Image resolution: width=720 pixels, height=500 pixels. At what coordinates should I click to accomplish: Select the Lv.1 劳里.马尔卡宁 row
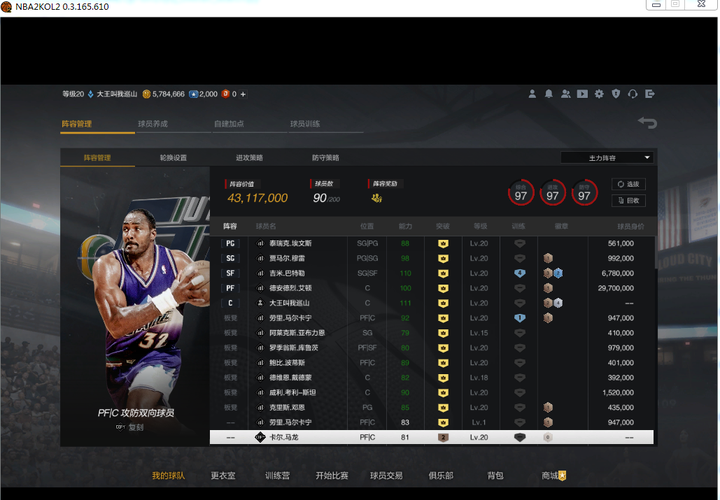tap(432, 422)
